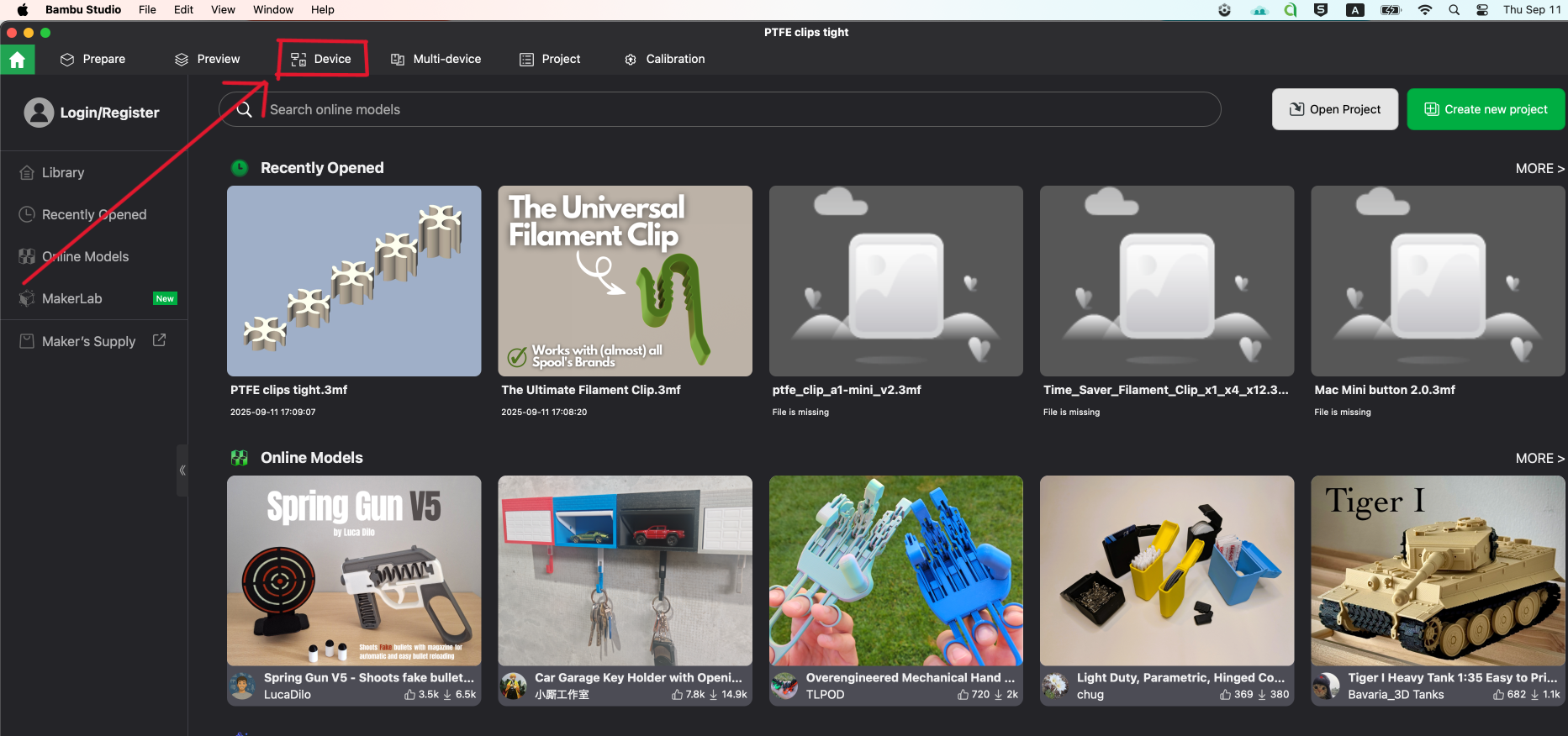Expand MORE for Online Models
The image size is (1568, 736).
[x=1539, y=459]
